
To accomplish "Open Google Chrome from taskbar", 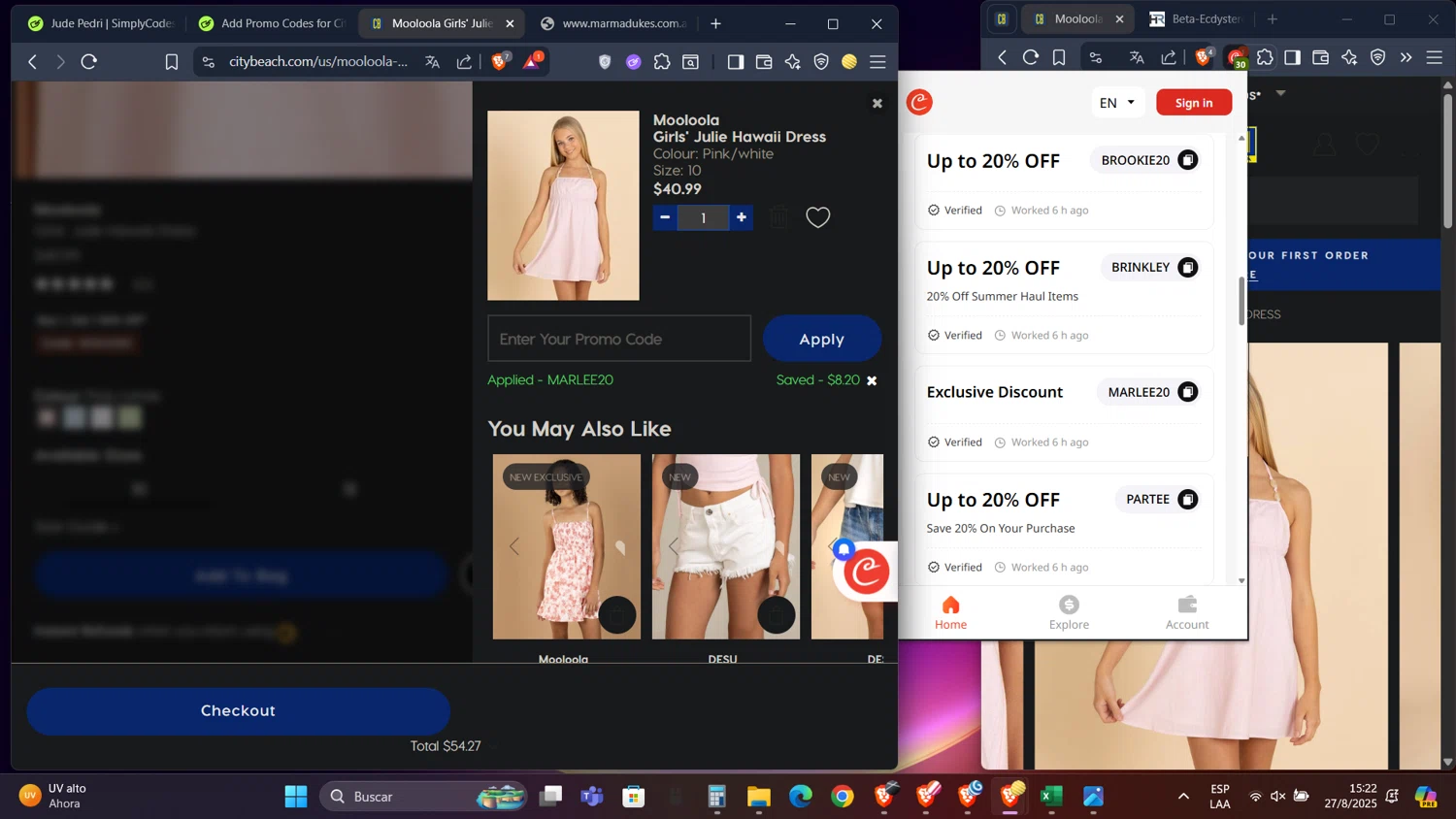I will coord(843,797).
